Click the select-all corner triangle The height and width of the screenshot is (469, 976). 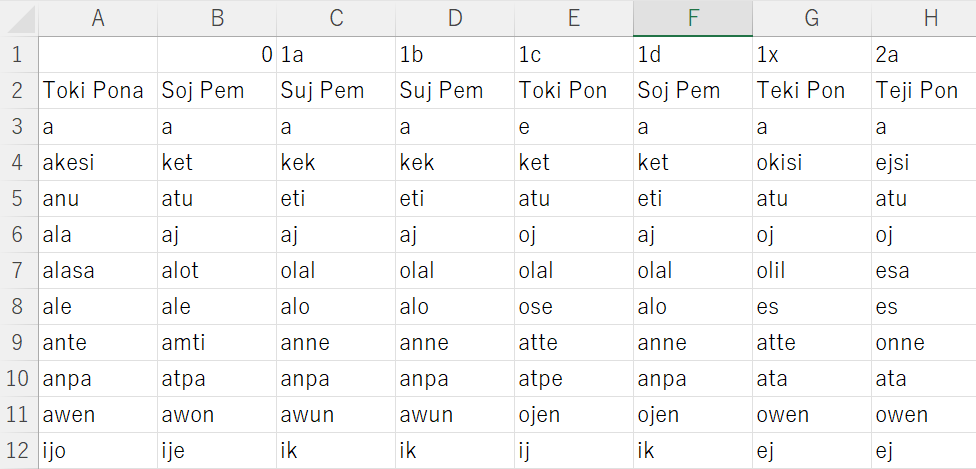coord(20,18)
